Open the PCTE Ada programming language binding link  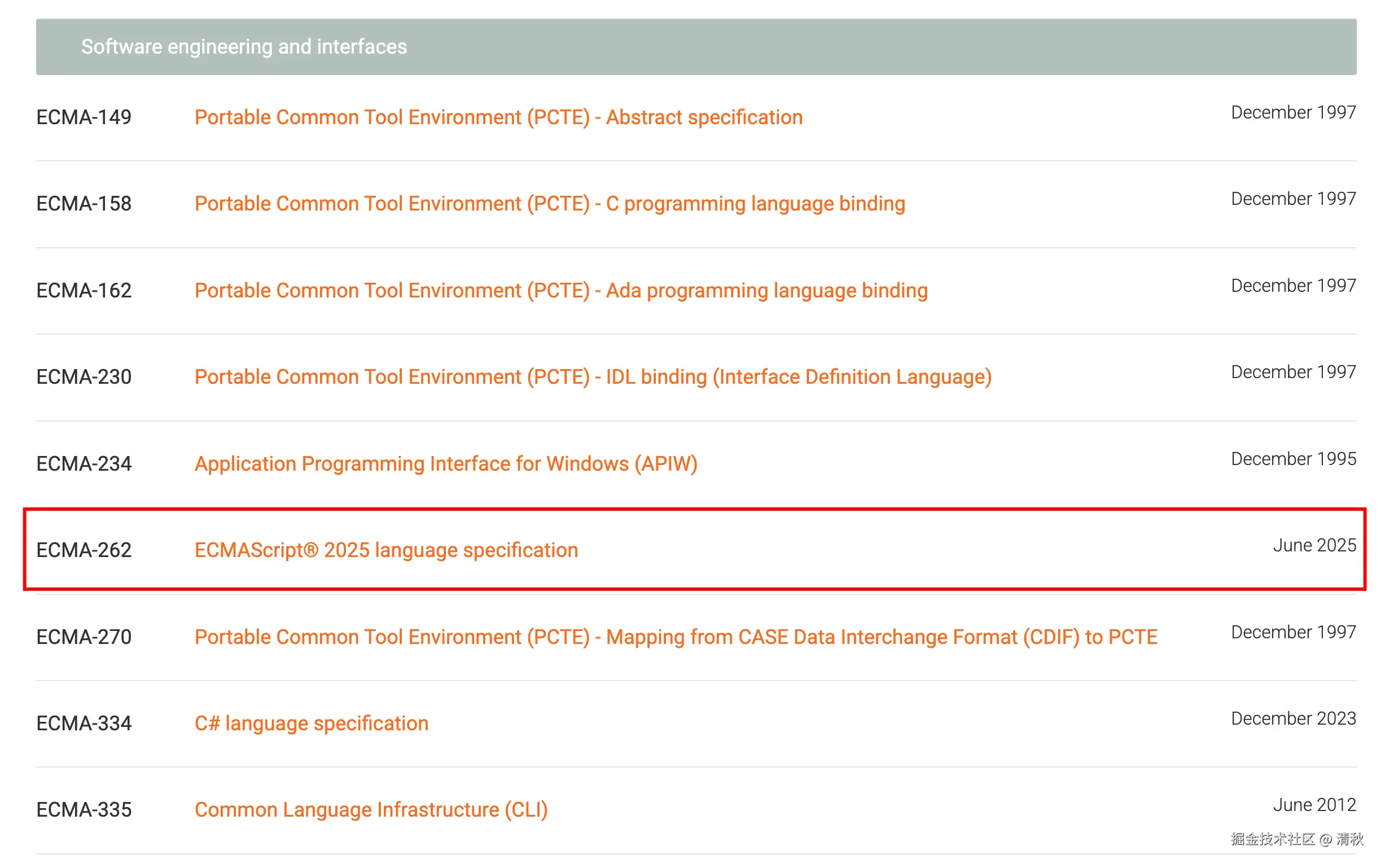coord(560,291)
